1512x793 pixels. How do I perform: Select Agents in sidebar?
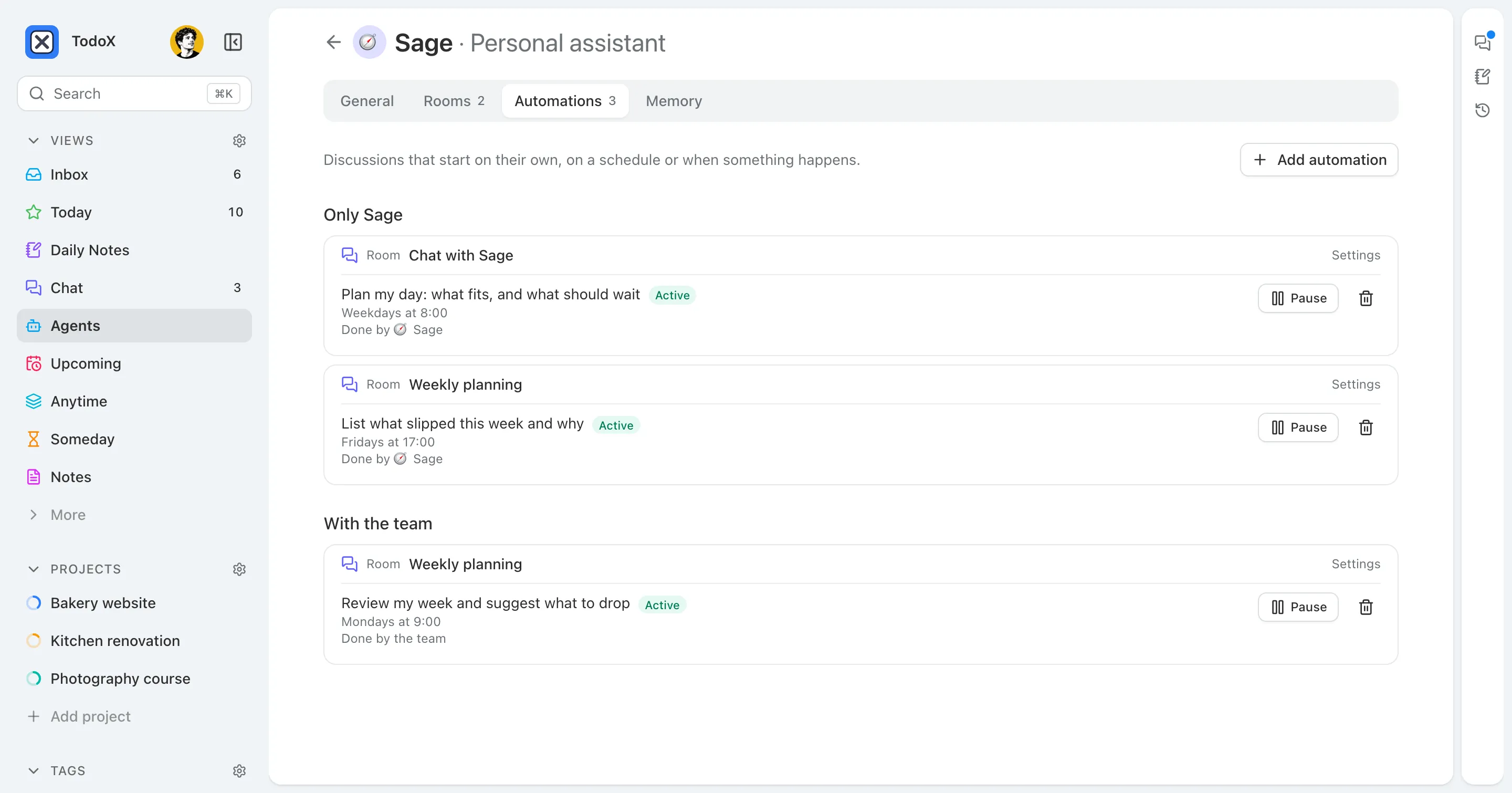tap(134, 326)
